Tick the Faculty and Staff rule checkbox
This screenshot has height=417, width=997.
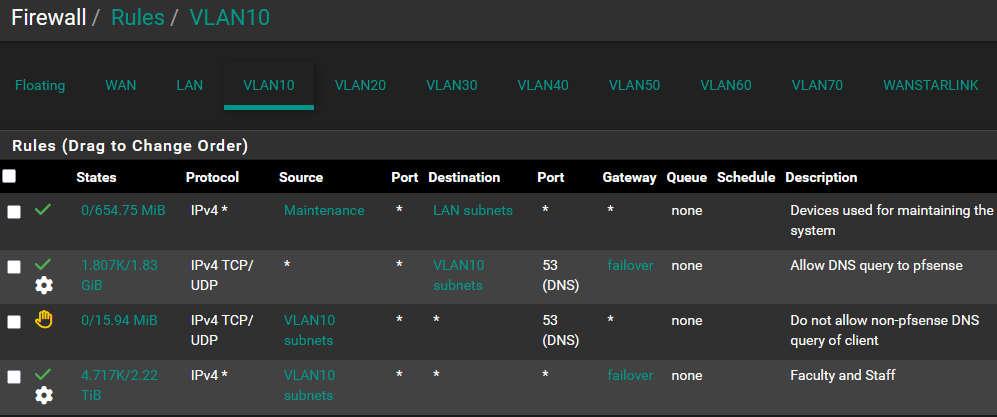pyautogui.click(x=14, y=376)
